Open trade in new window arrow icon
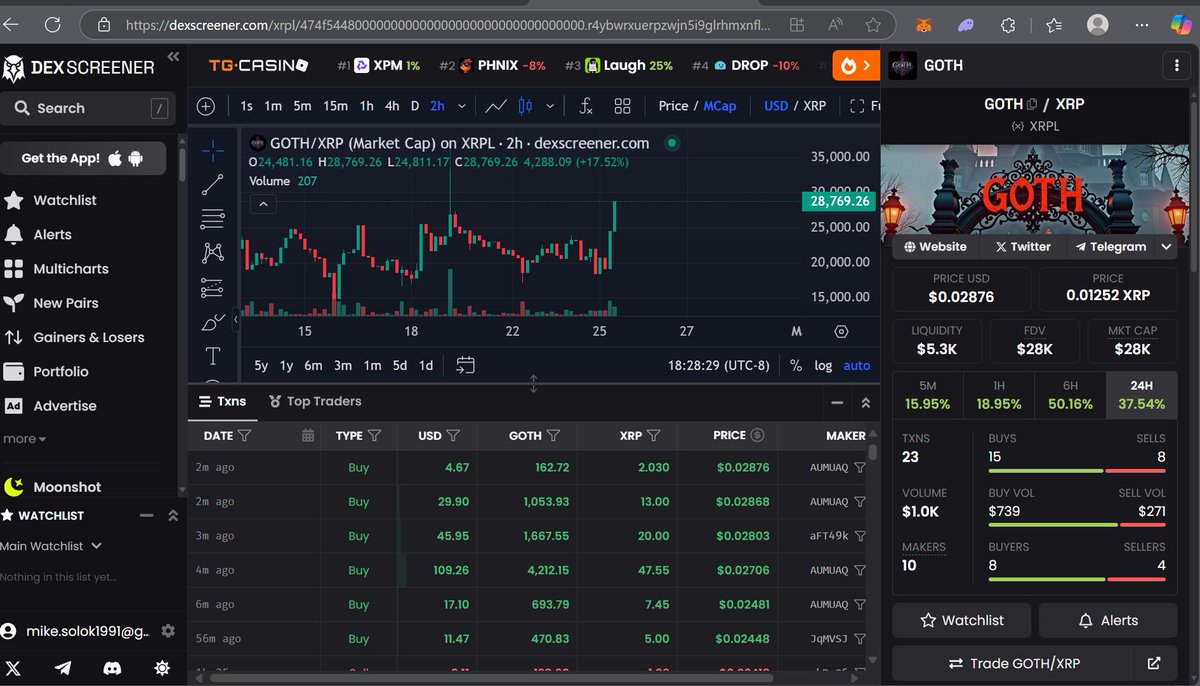The image size is (1200, 686). (1153, 663)
